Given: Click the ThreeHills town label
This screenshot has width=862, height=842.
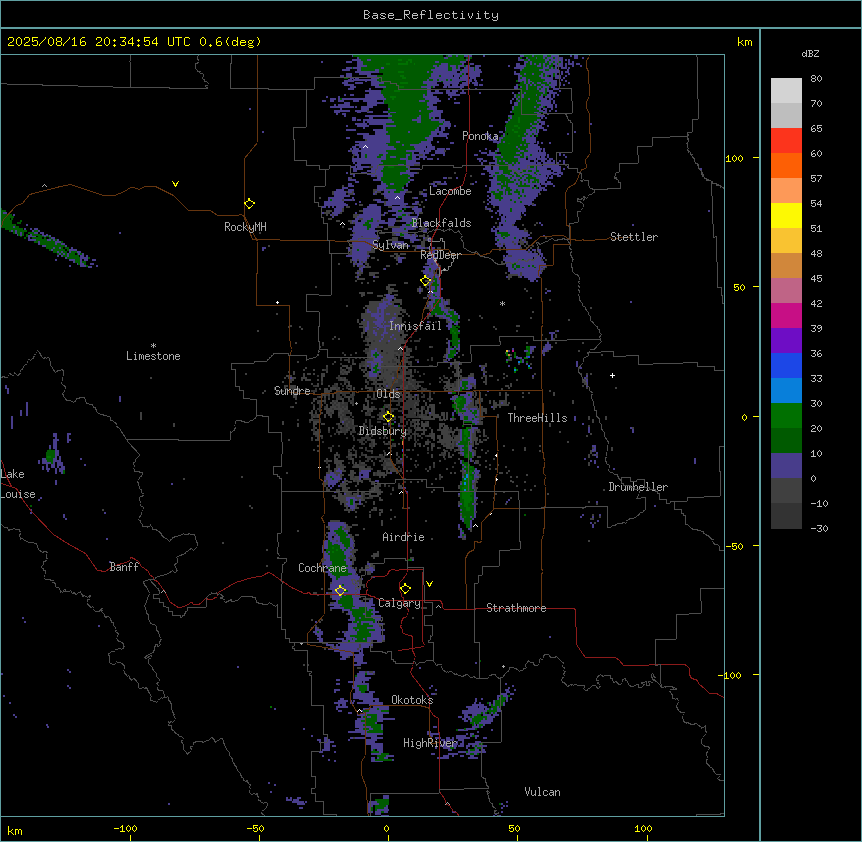Looking at the screenshot, I should [537, 418].
